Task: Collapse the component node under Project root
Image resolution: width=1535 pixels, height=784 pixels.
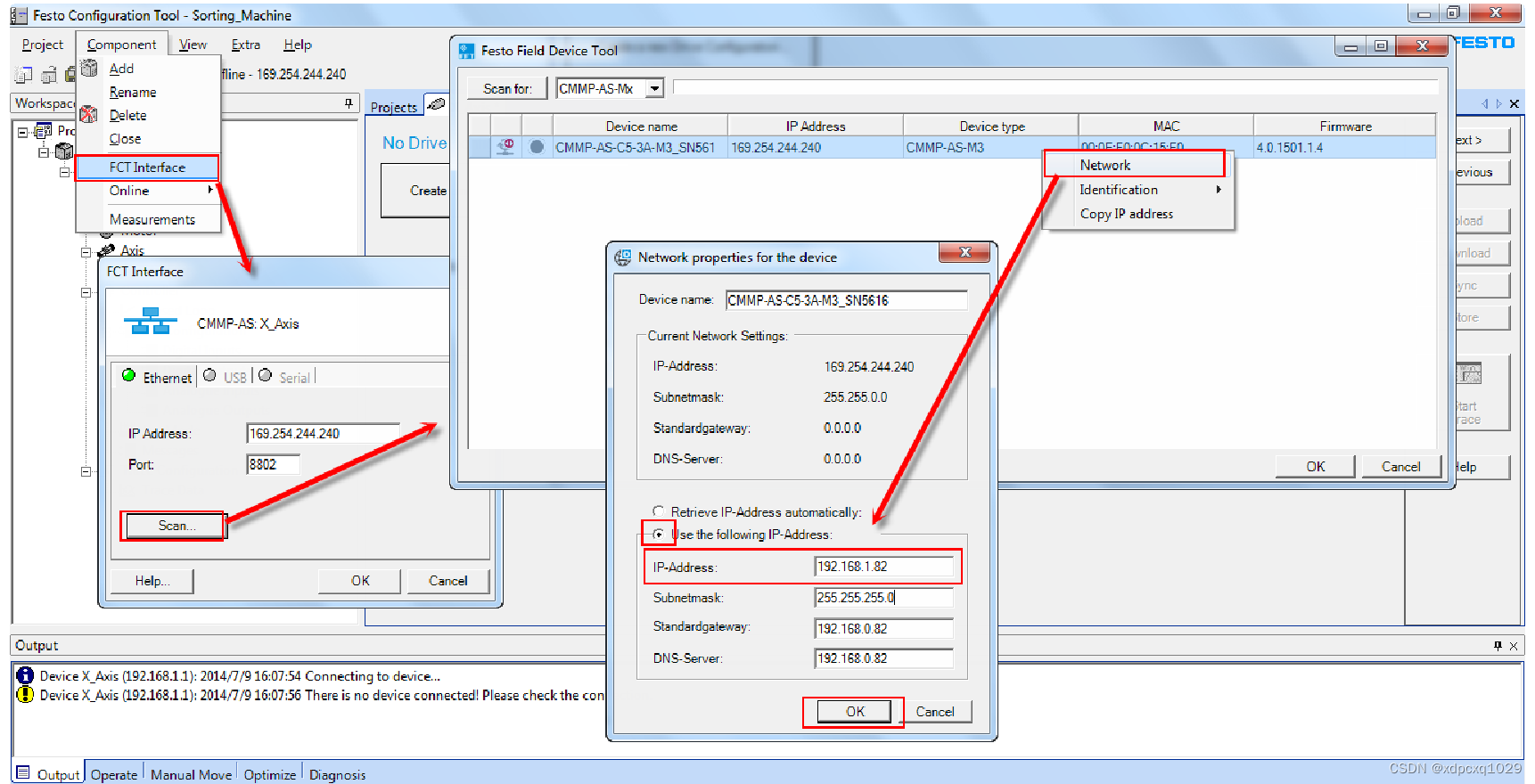Action: click(43, 152)
